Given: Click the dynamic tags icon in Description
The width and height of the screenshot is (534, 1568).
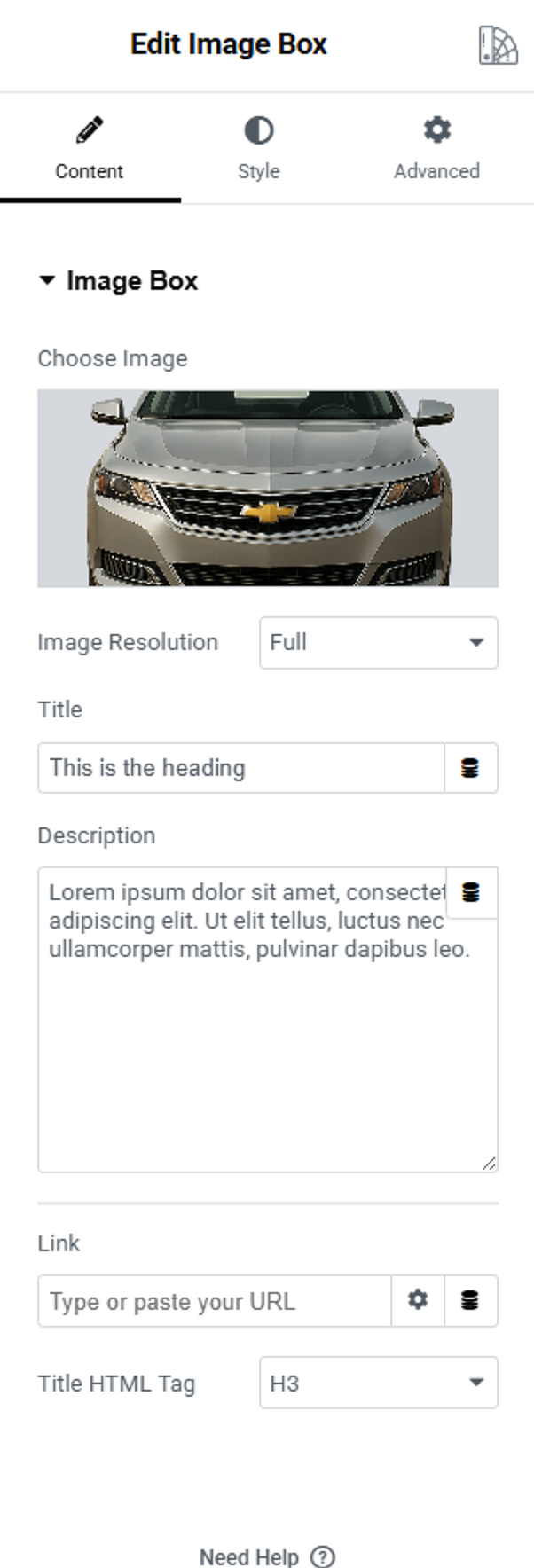Looking at the screenshot, I should pyautogui.click(x=471, y=892).
